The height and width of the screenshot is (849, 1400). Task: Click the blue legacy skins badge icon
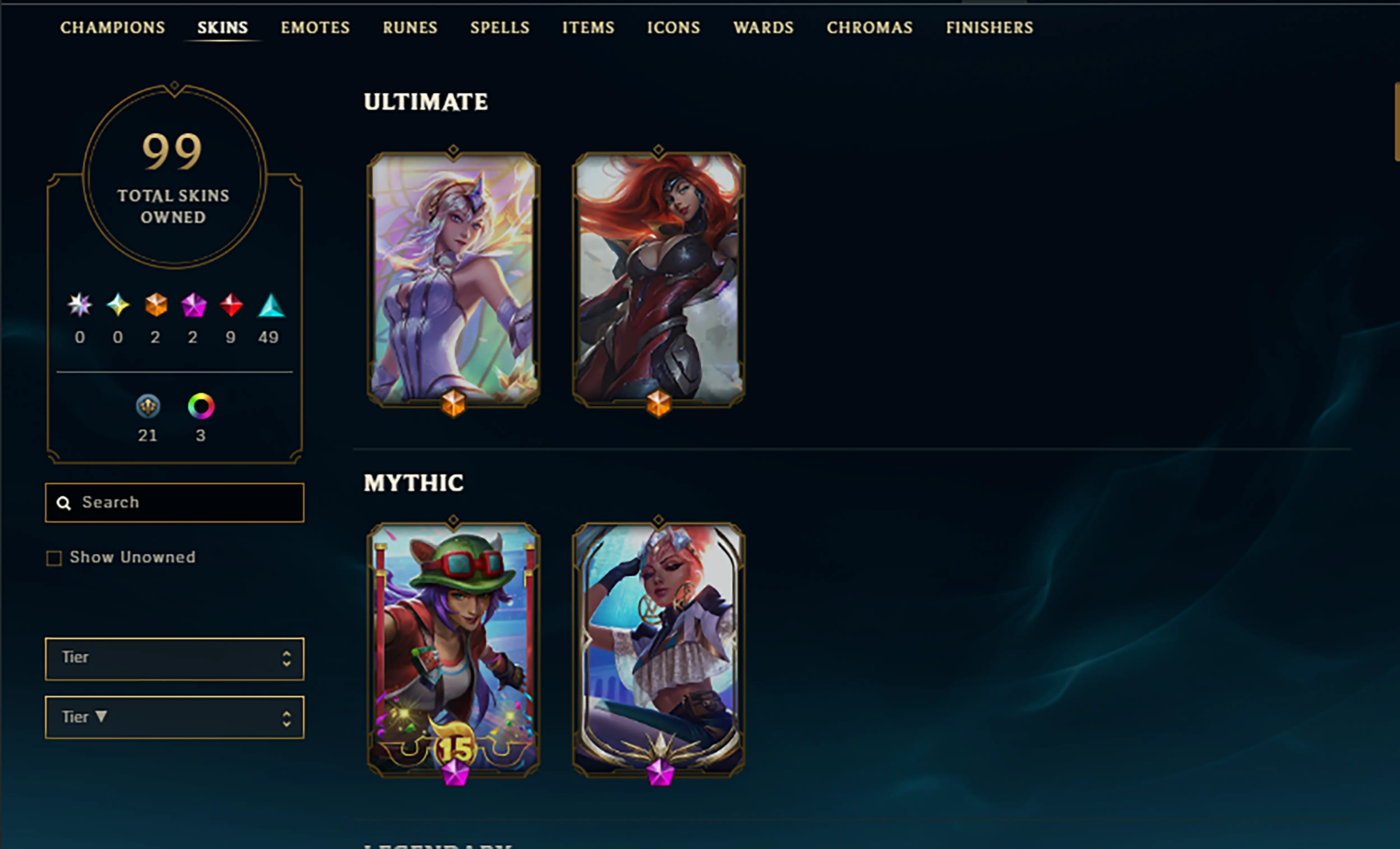pos(148,406)
